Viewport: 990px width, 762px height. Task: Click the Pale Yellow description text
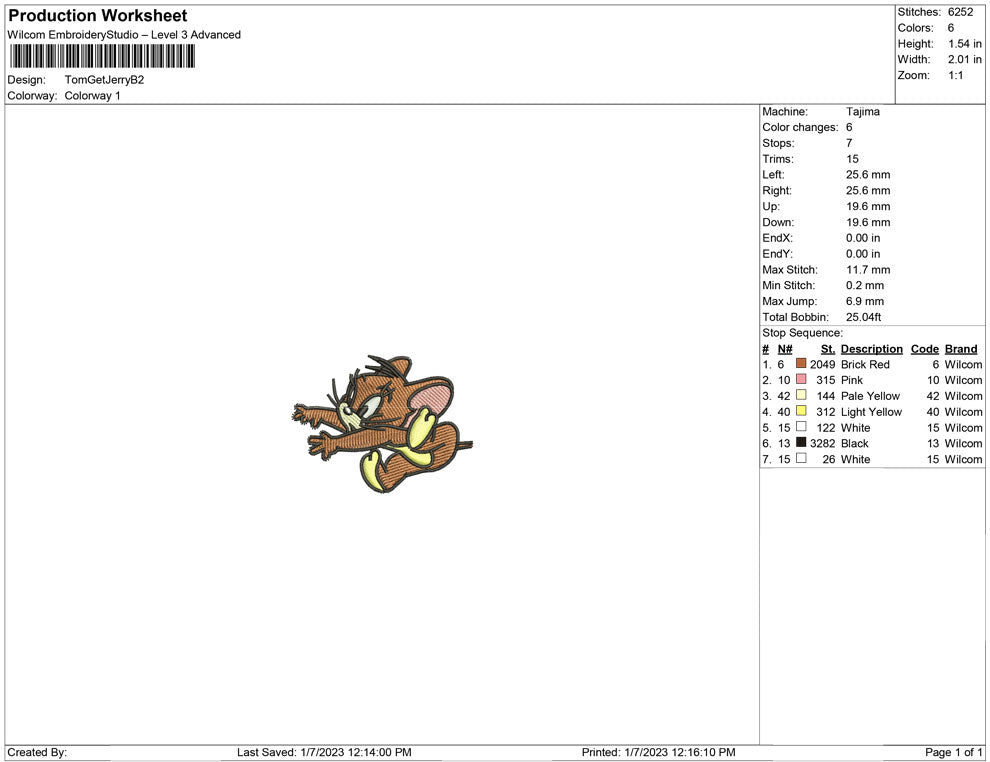pyautogui.click(x=870, y=396)
